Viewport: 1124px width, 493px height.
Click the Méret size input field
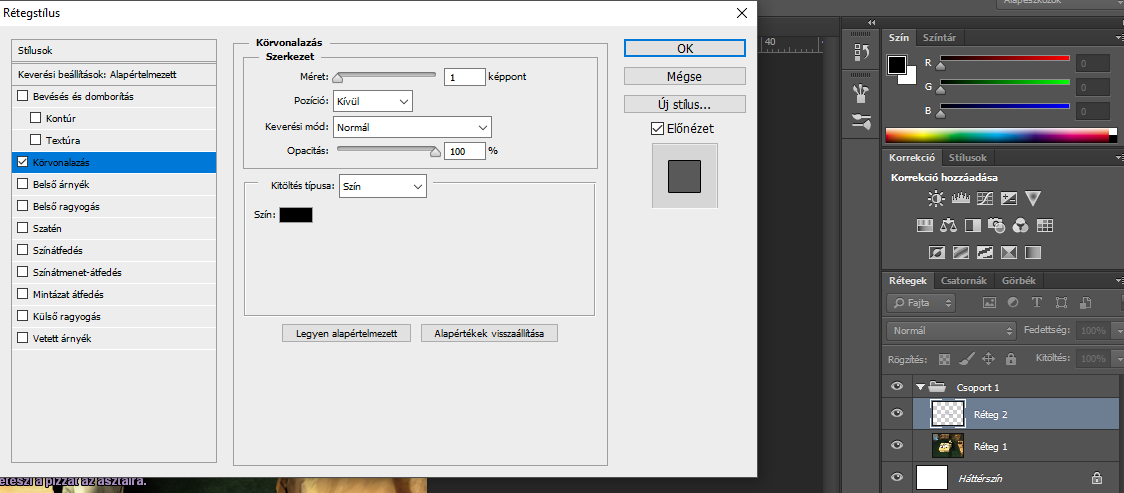[x=464, y=76]
